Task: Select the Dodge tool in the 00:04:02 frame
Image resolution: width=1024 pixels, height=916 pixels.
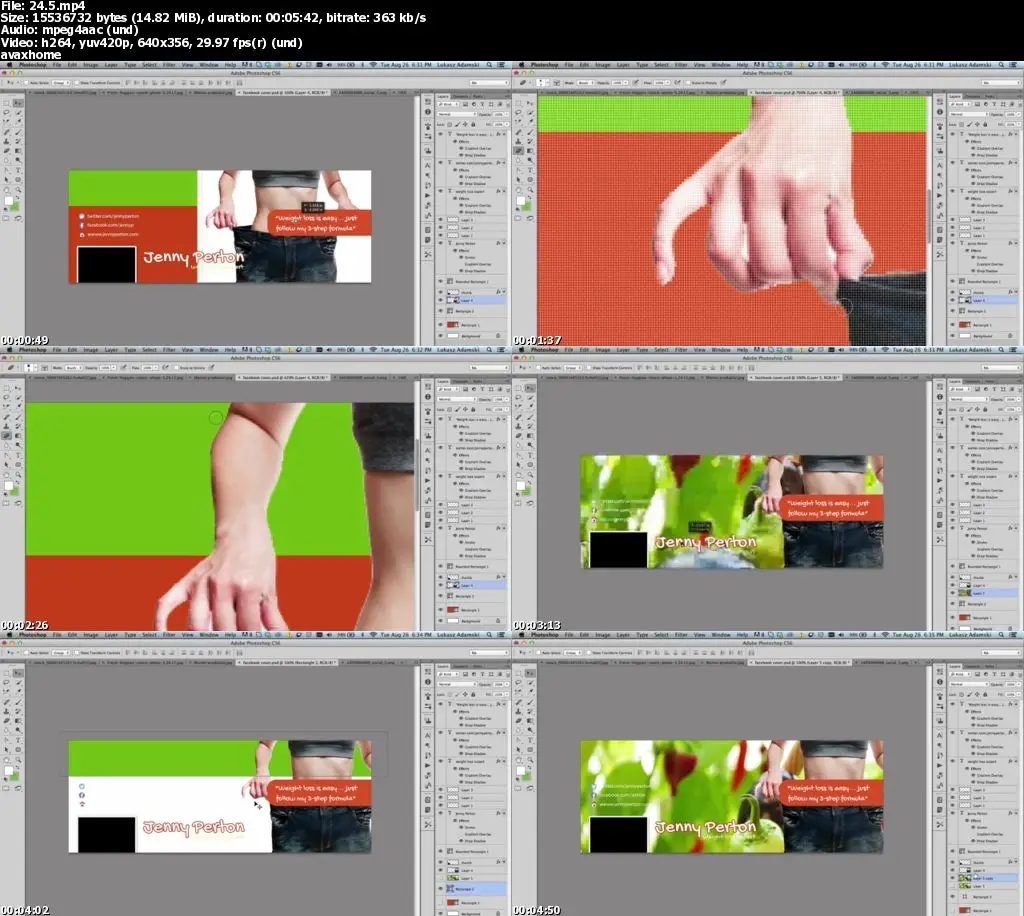Action: [x=18, y=730]
